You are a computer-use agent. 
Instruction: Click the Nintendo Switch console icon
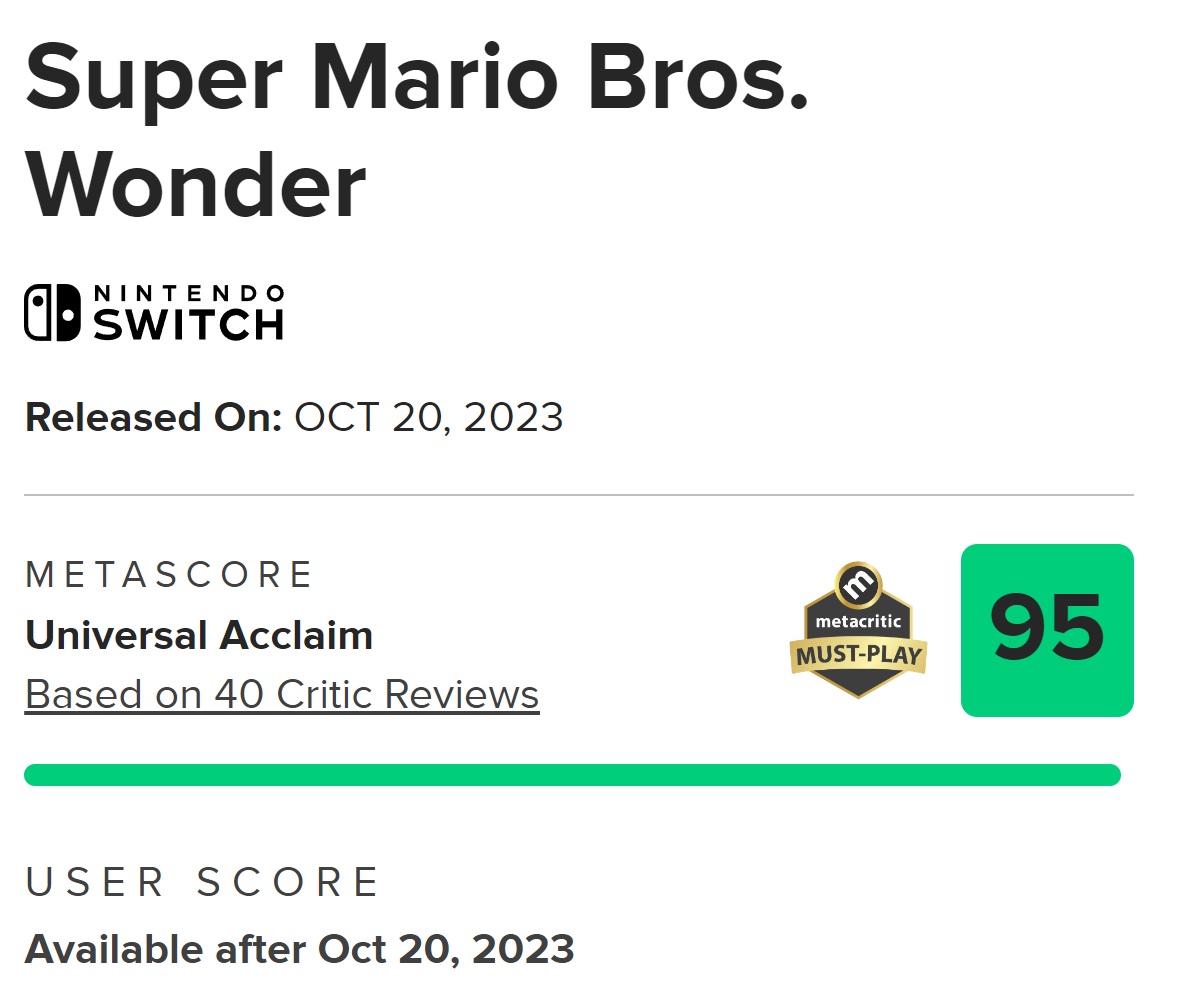click(52, 313)
